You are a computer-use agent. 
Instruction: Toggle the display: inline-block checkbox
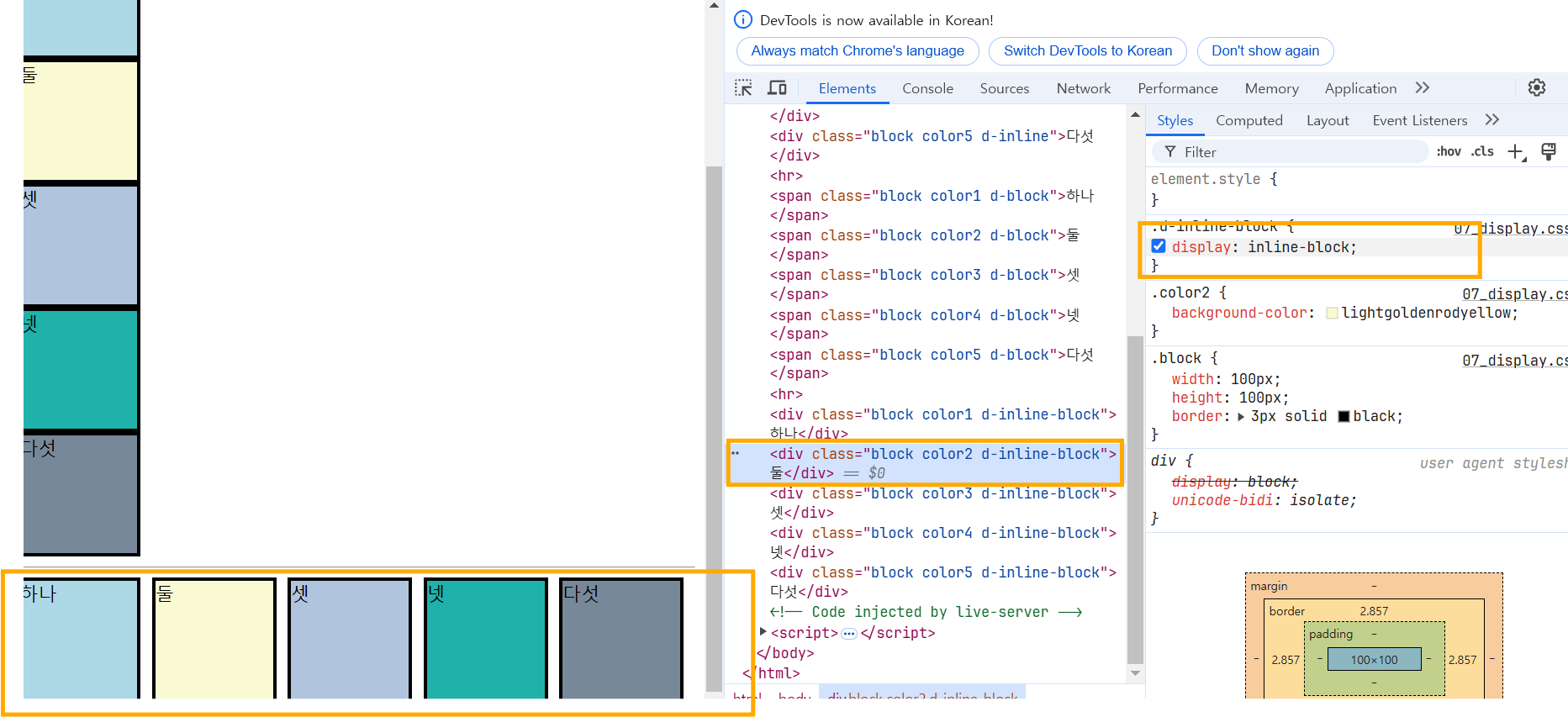[x=1159, y=246]
